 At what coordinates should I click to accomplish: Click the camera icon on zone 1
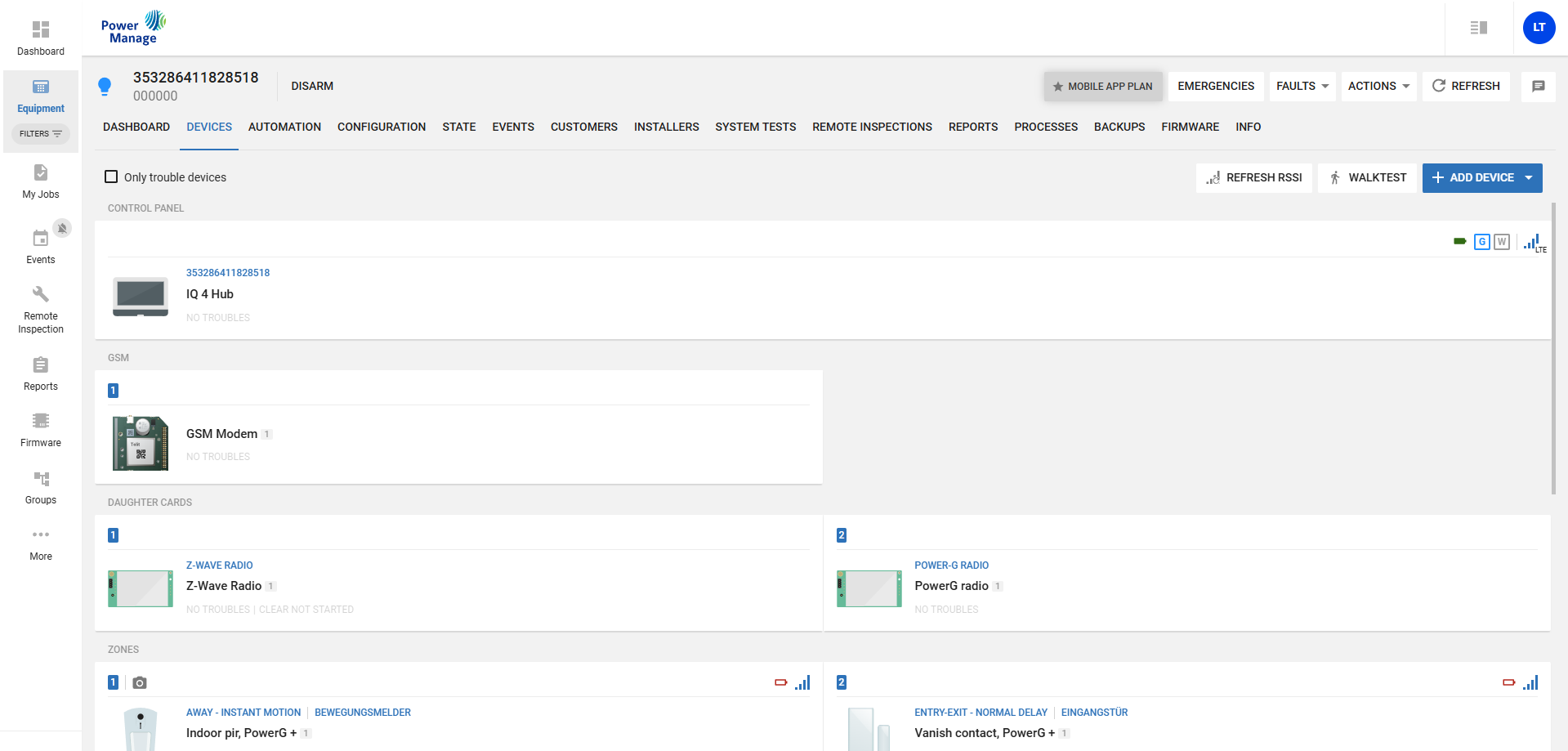point(140,683)
